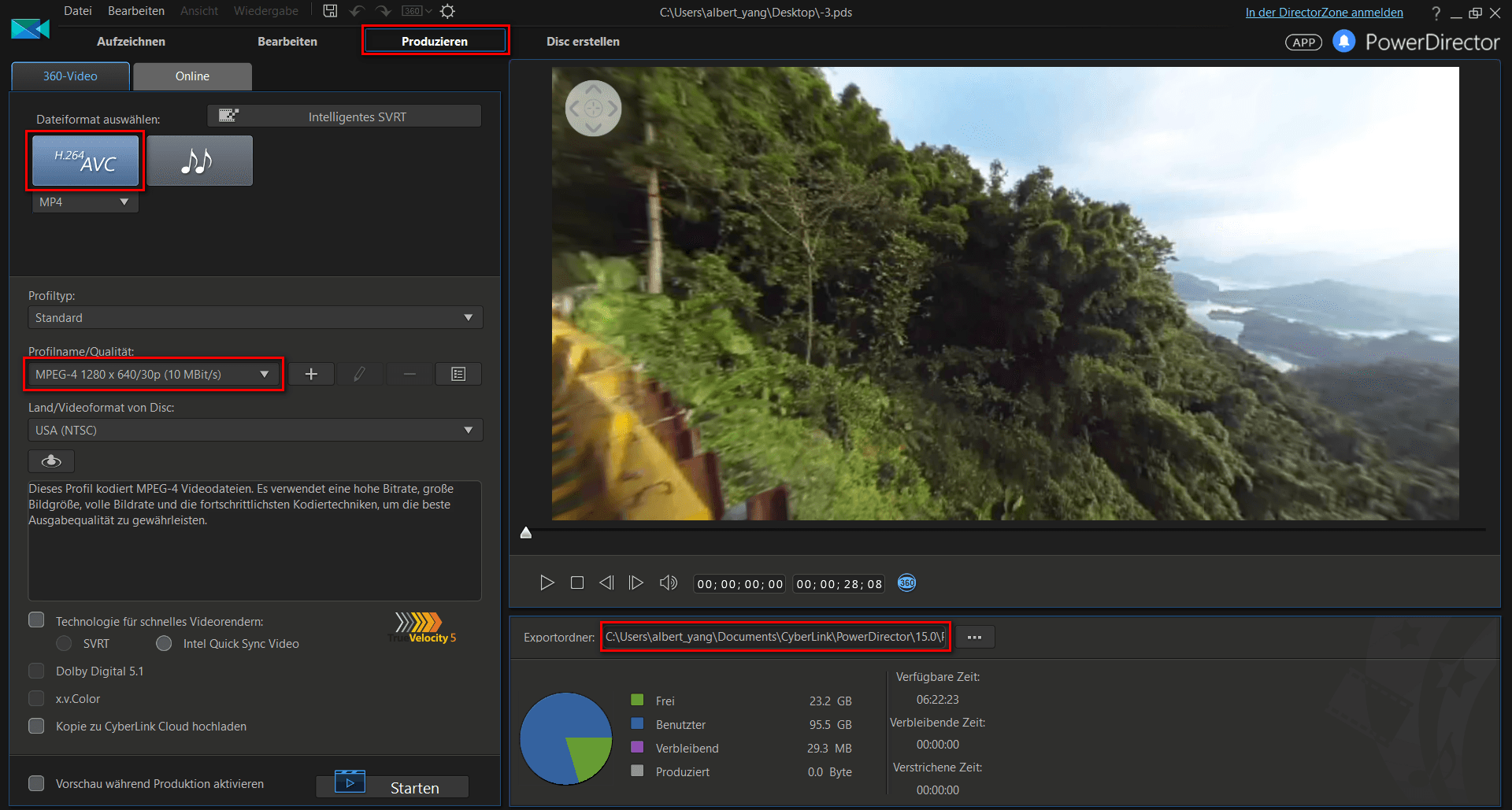Stop the preview playback
The width and height of the screenshot is (1512, 810).
click(577, 583)
